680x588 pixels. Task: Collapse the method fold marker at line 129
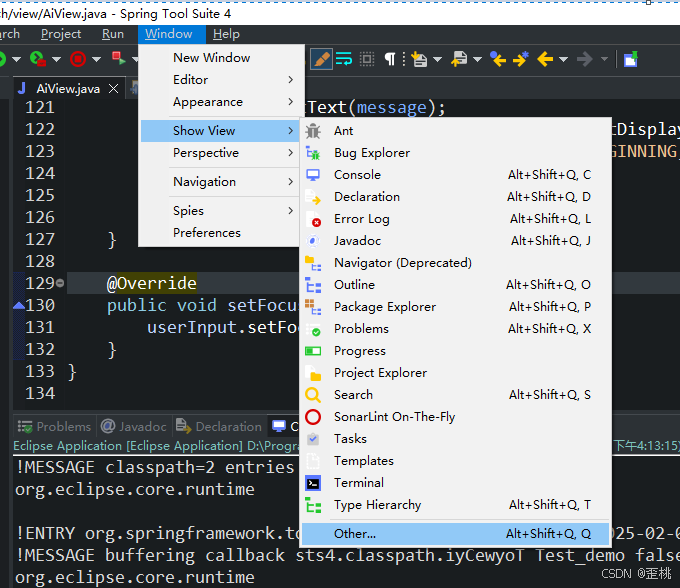click(60, 283)
